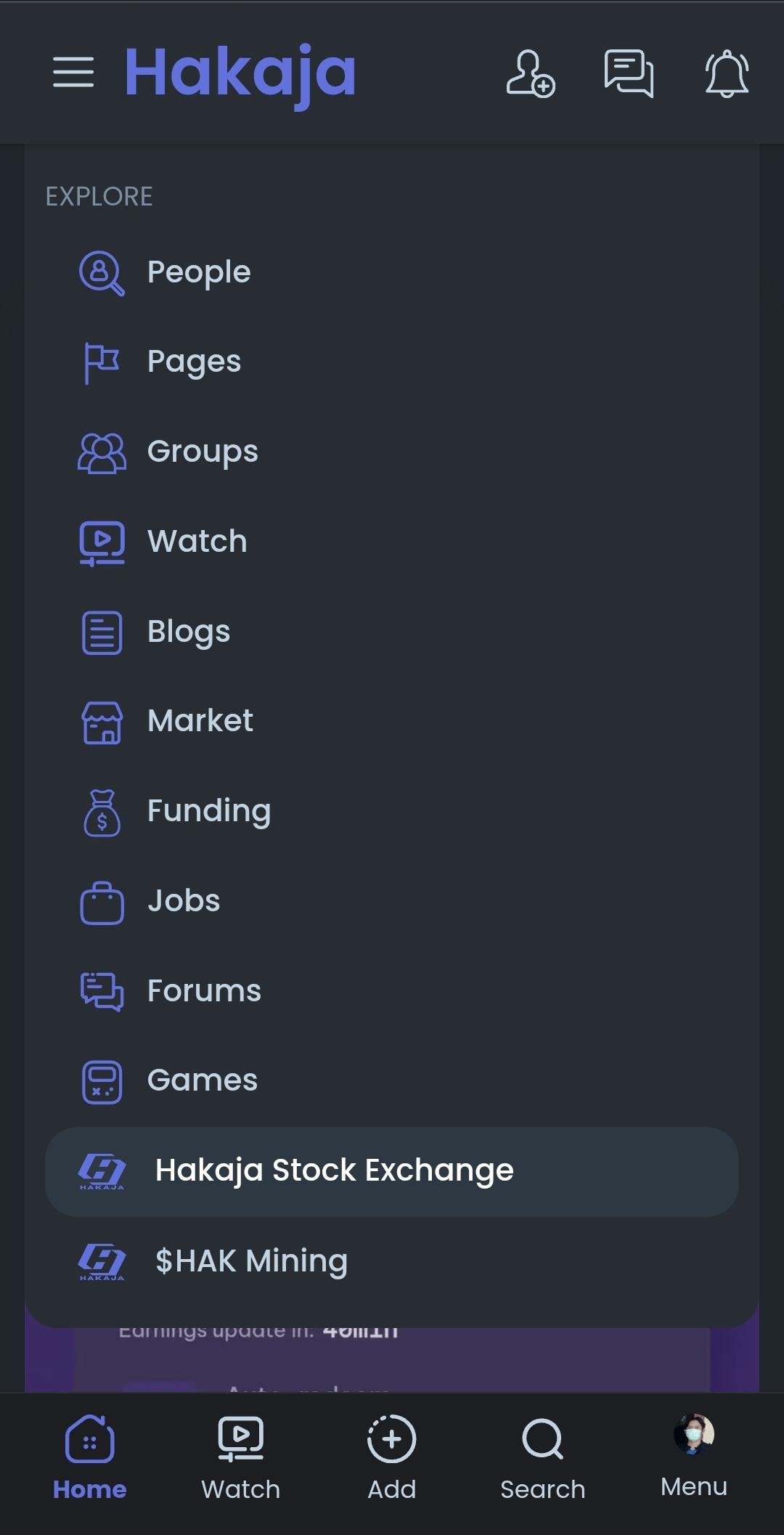Click the Market storefront icon
Image resolution: width=784 pixels, height=1535 pixels.
pos(102,722)
